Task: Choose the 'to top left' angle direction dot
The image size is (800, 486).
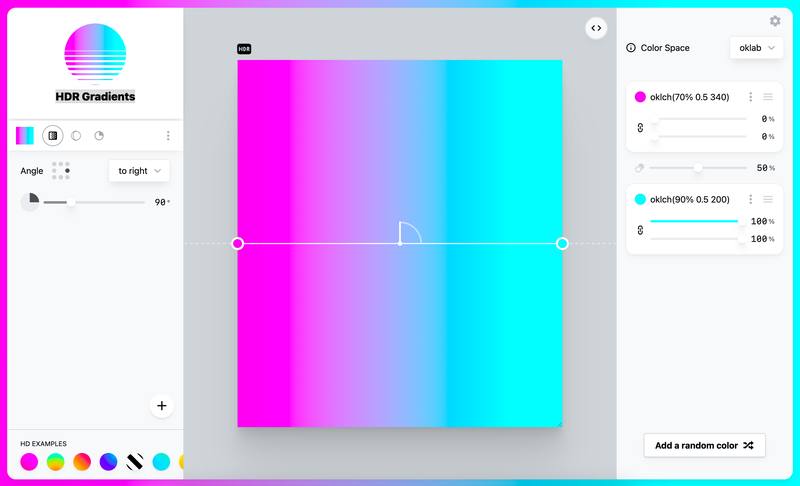Action: tap(55, 164)
